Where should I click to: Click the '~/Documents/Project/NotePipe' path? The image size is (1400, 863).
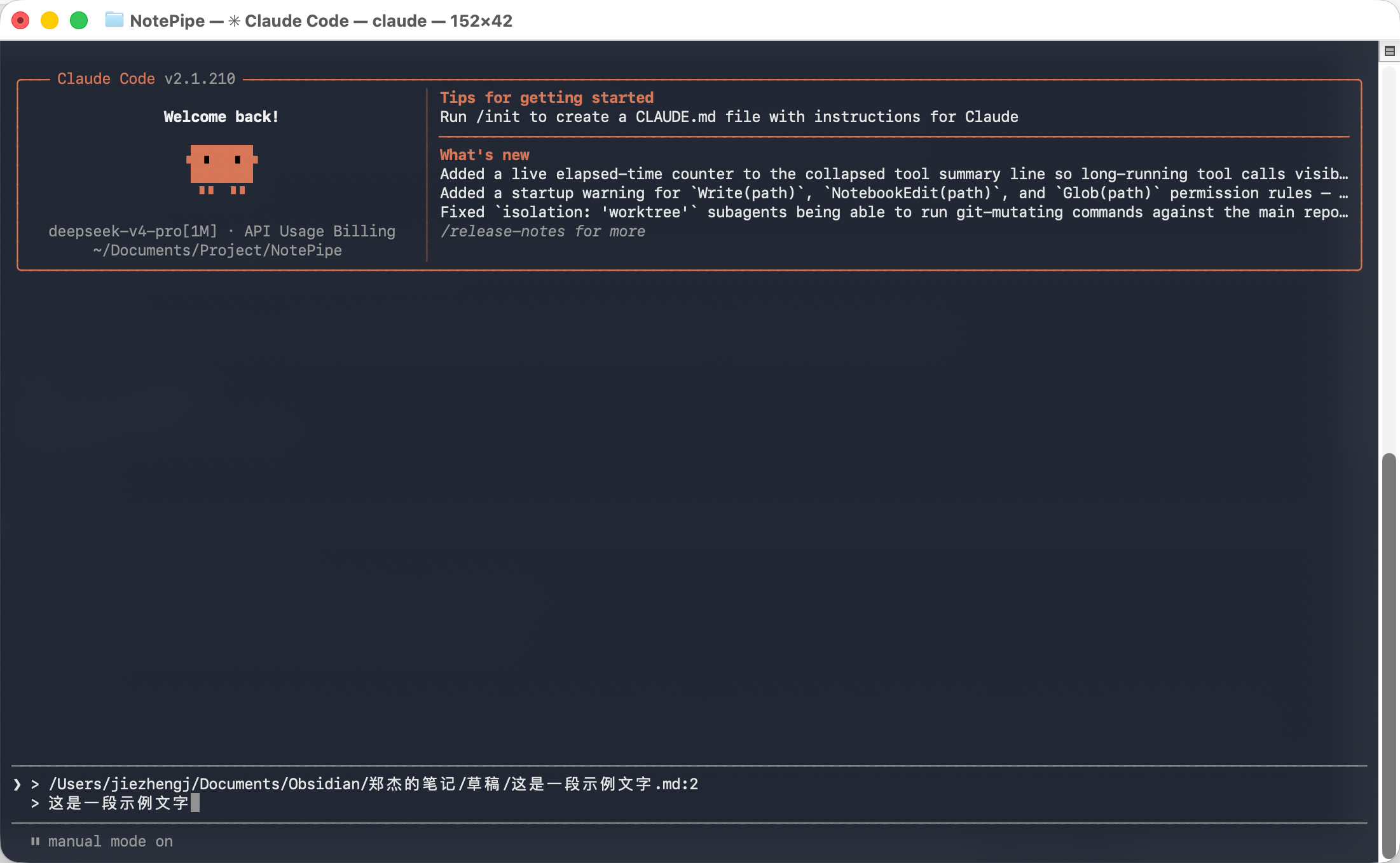tap(217, 250)
